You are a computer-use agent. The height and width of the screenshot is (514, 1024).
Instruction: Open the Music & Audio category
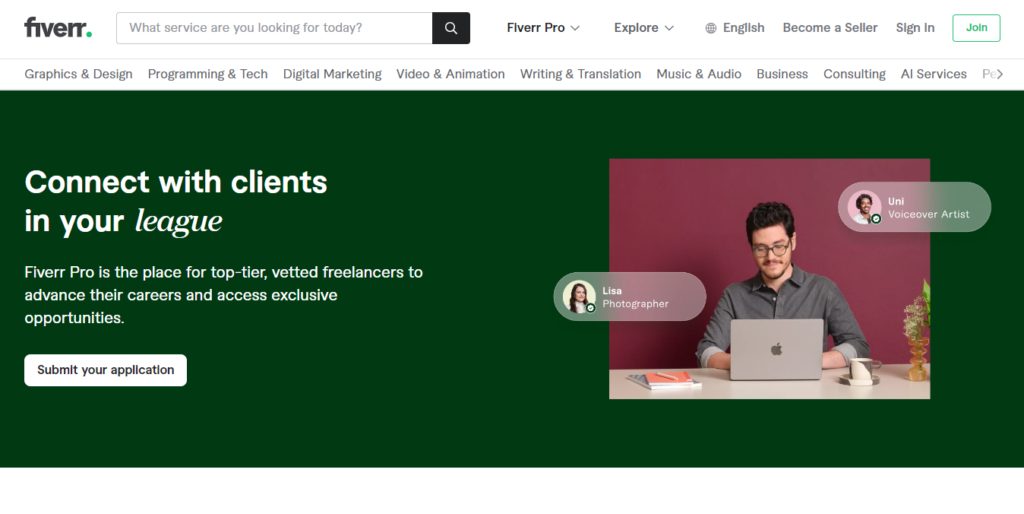699,74
